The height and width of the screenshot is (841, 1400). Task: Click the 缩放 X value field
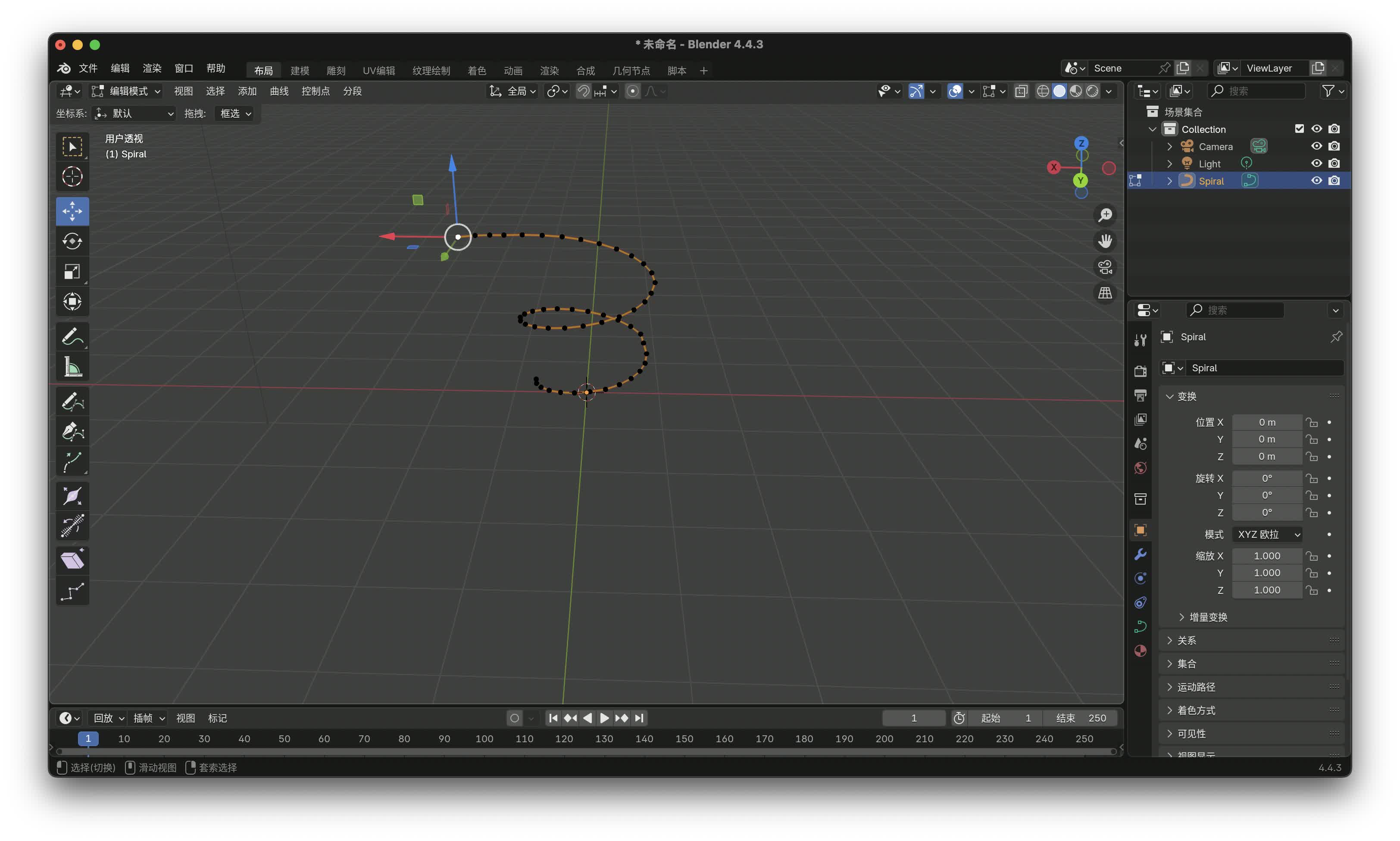click(1266, 556)
